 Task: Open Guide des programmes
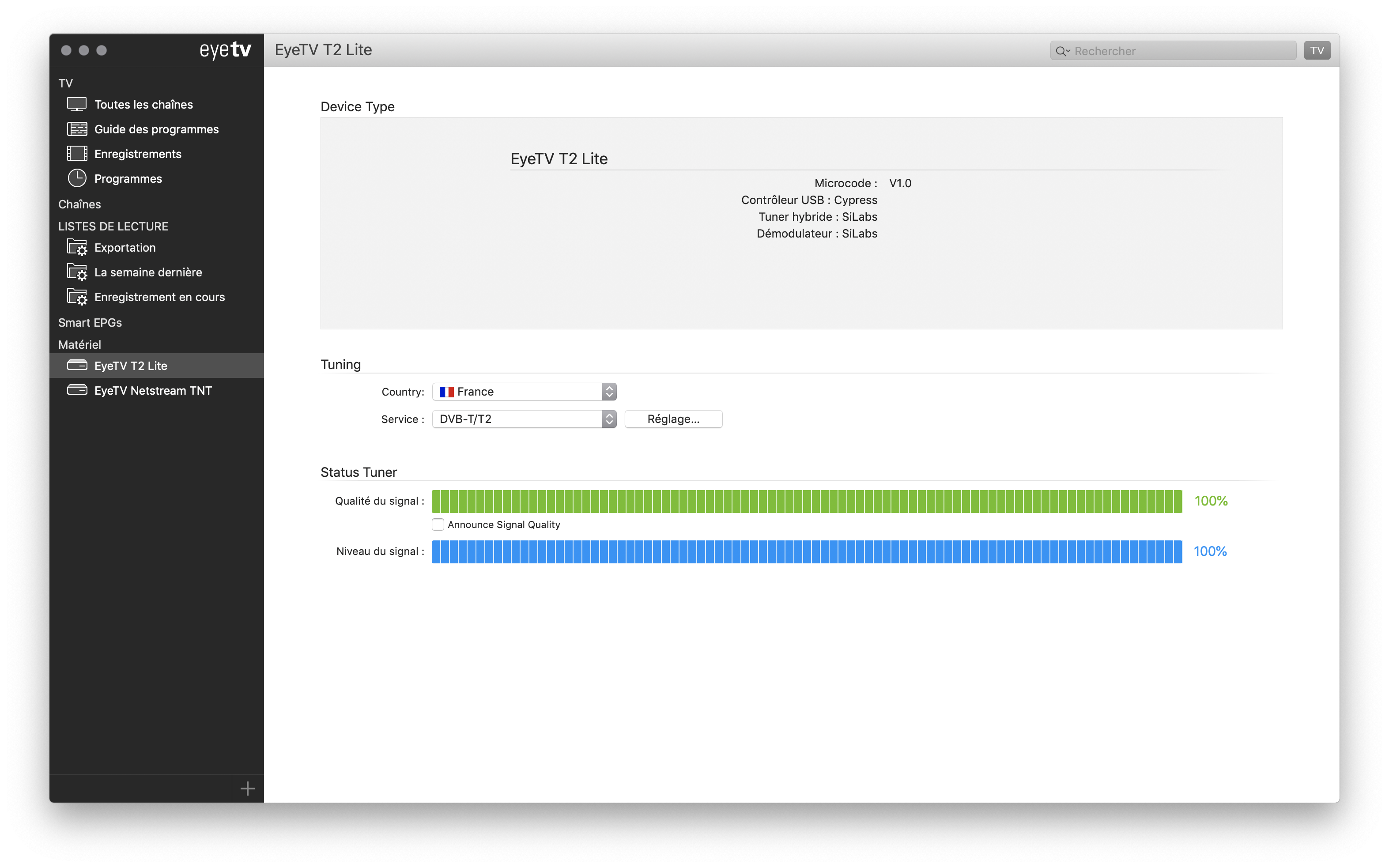point(156,129)
